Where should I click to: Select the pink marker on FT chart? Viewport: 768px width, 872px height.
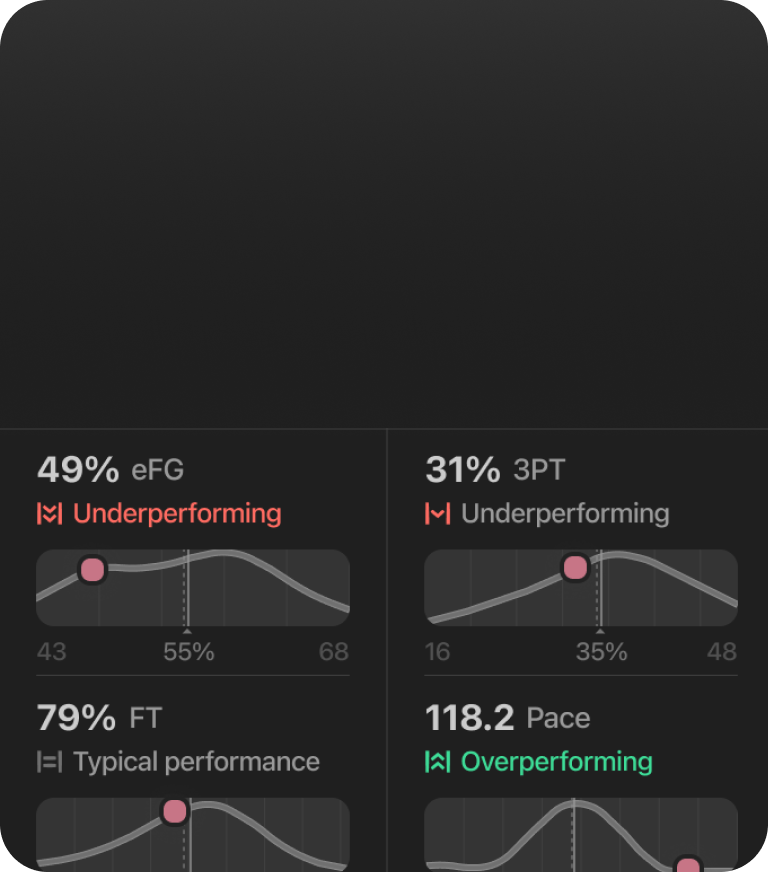coord(175,811)
